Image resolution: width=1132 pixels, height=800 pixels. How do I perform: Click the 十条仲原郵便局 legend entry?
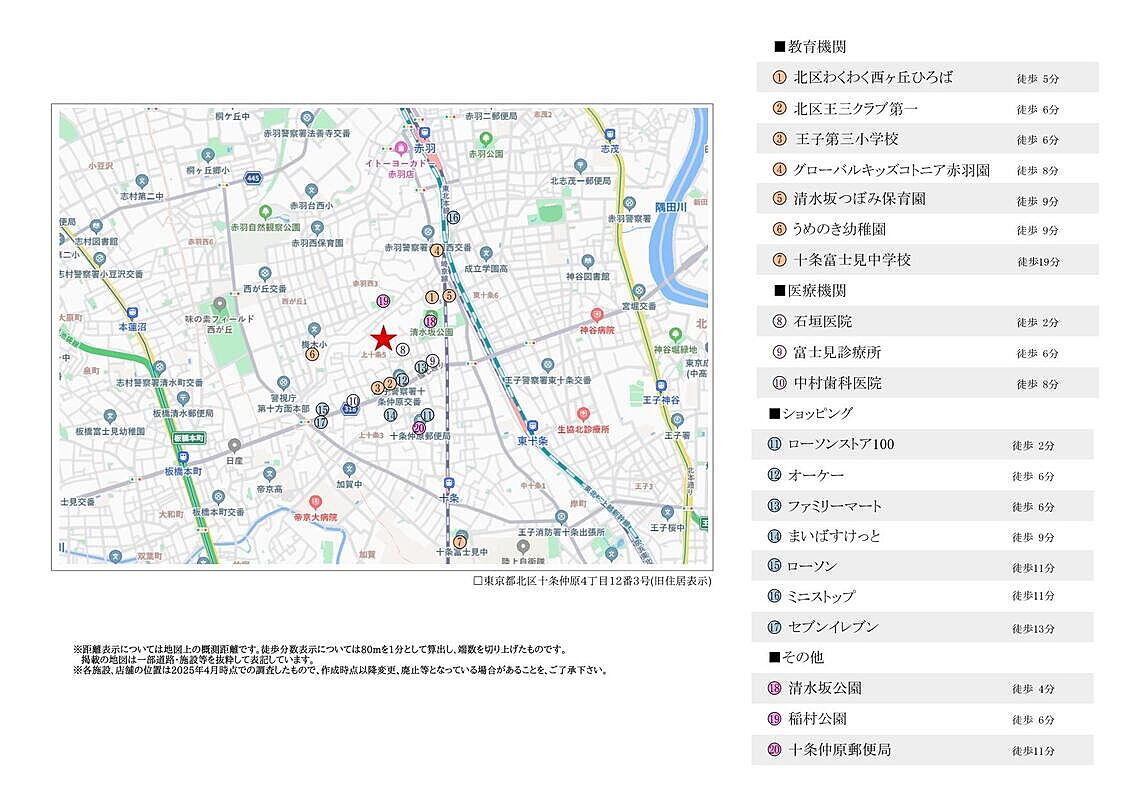[x=839, y=749]
